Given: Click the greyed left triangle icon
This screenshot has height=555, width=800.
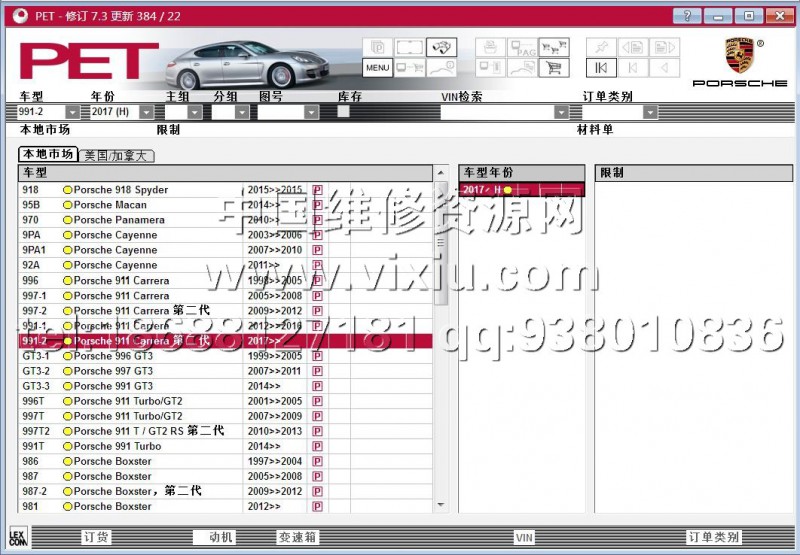Looking at the screenshot, I should click(664, 68).
